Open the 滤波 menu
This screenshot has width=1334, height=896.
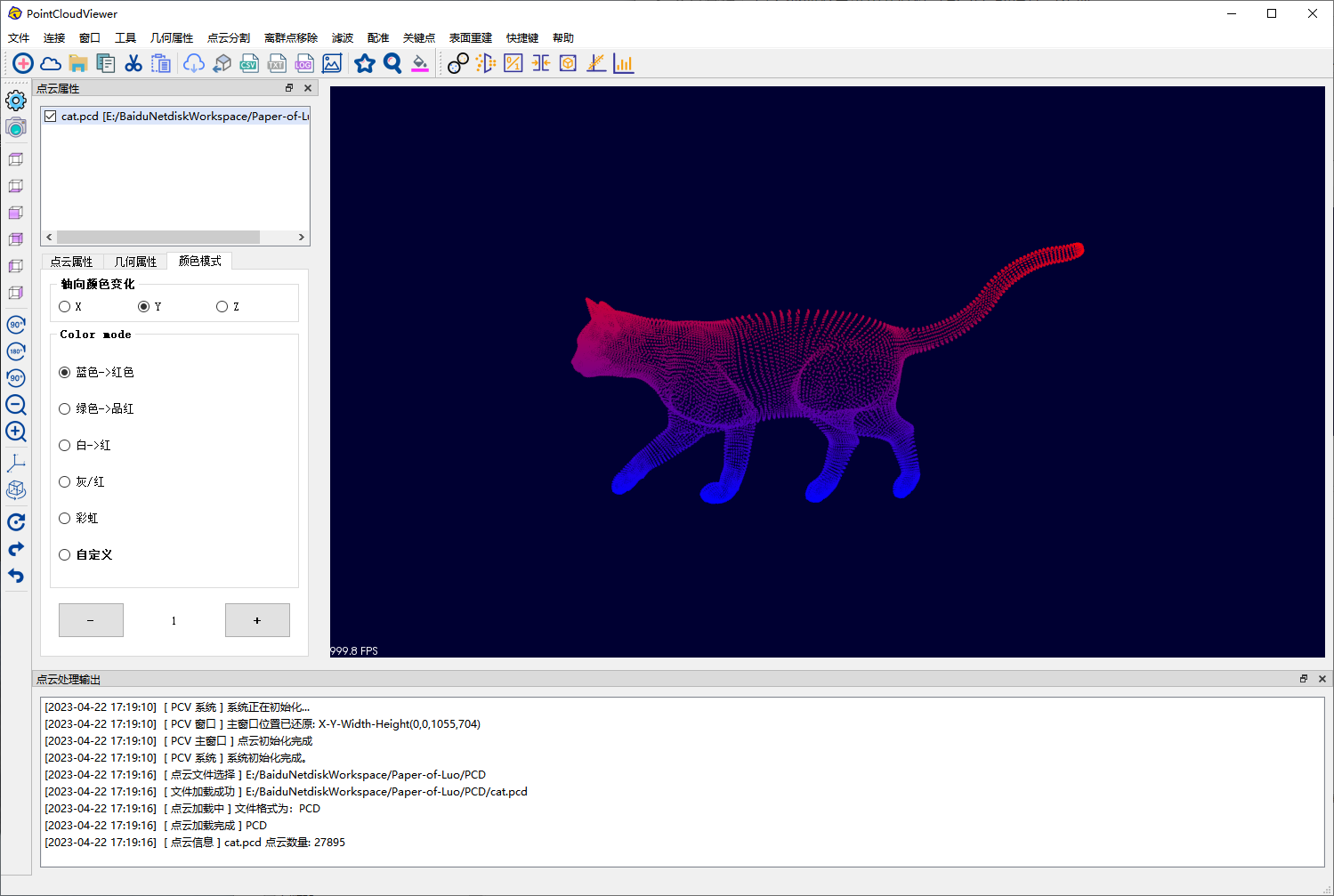[343, 37]
